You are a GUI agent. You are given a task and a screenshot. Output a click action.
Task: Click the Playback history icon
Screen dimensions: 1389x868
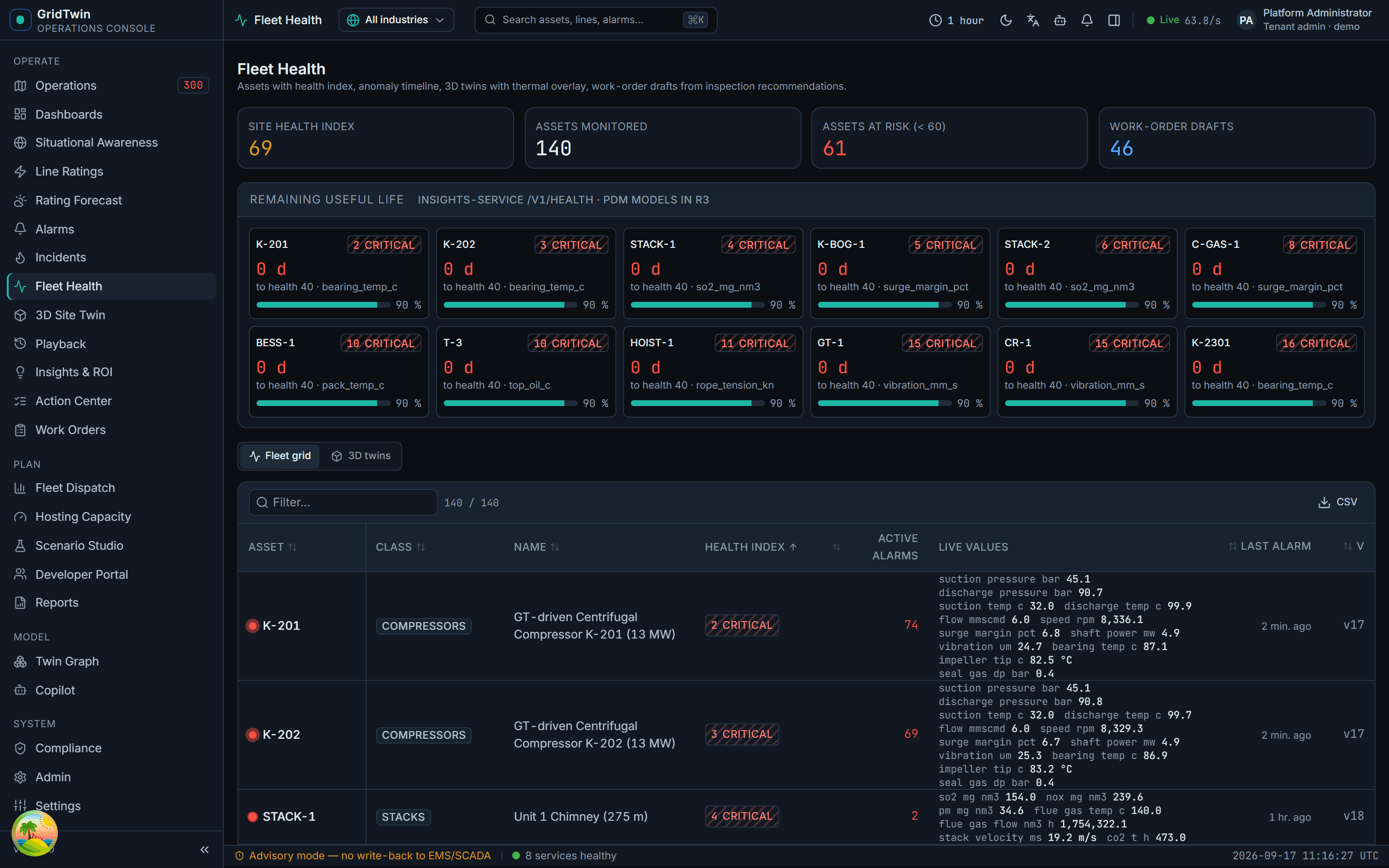(x=21, y=344)
